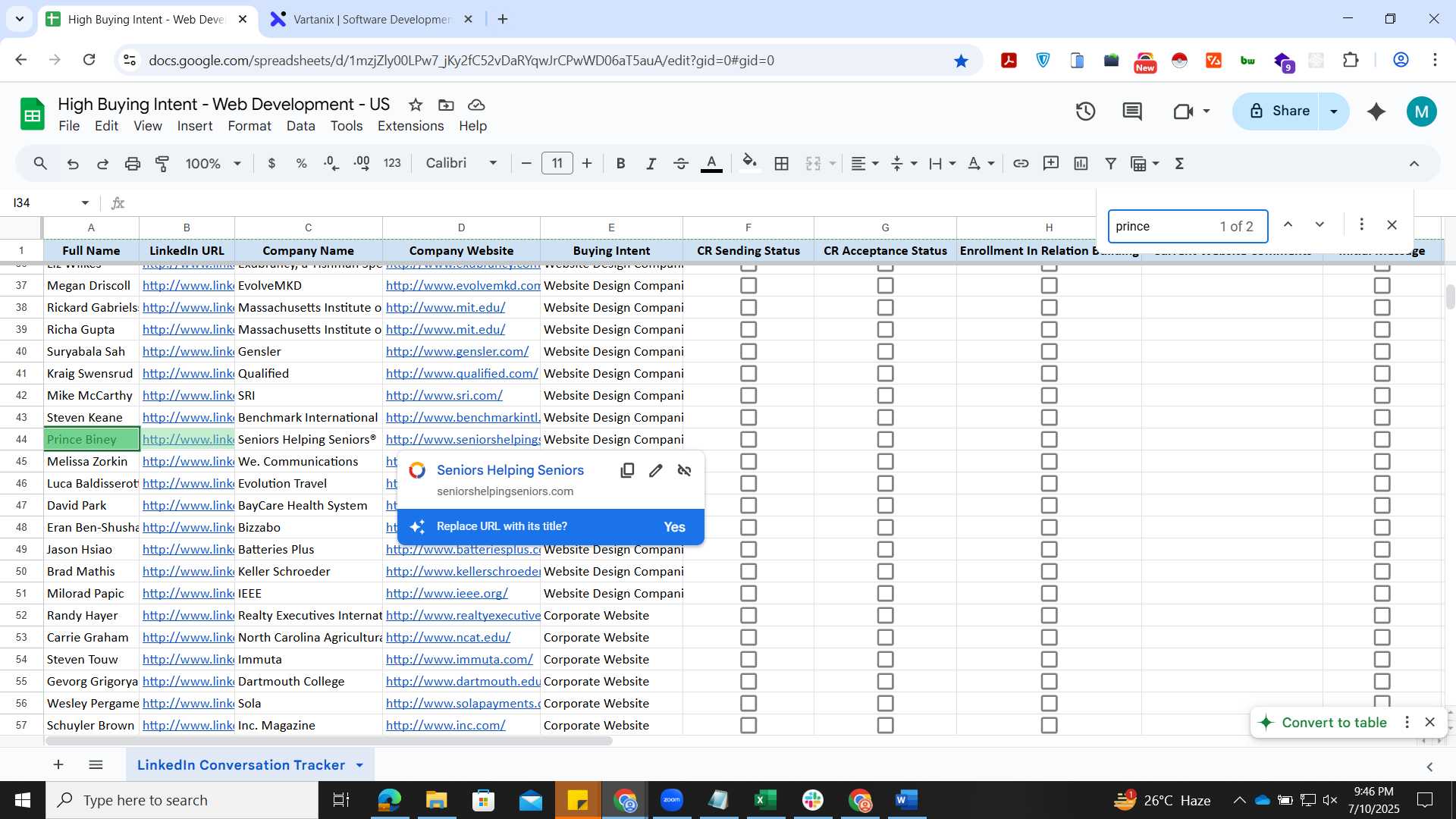Tick CR Sending Status for Megan Driscoll
The image size is (1456, 819).
click(x=748, y=286)
